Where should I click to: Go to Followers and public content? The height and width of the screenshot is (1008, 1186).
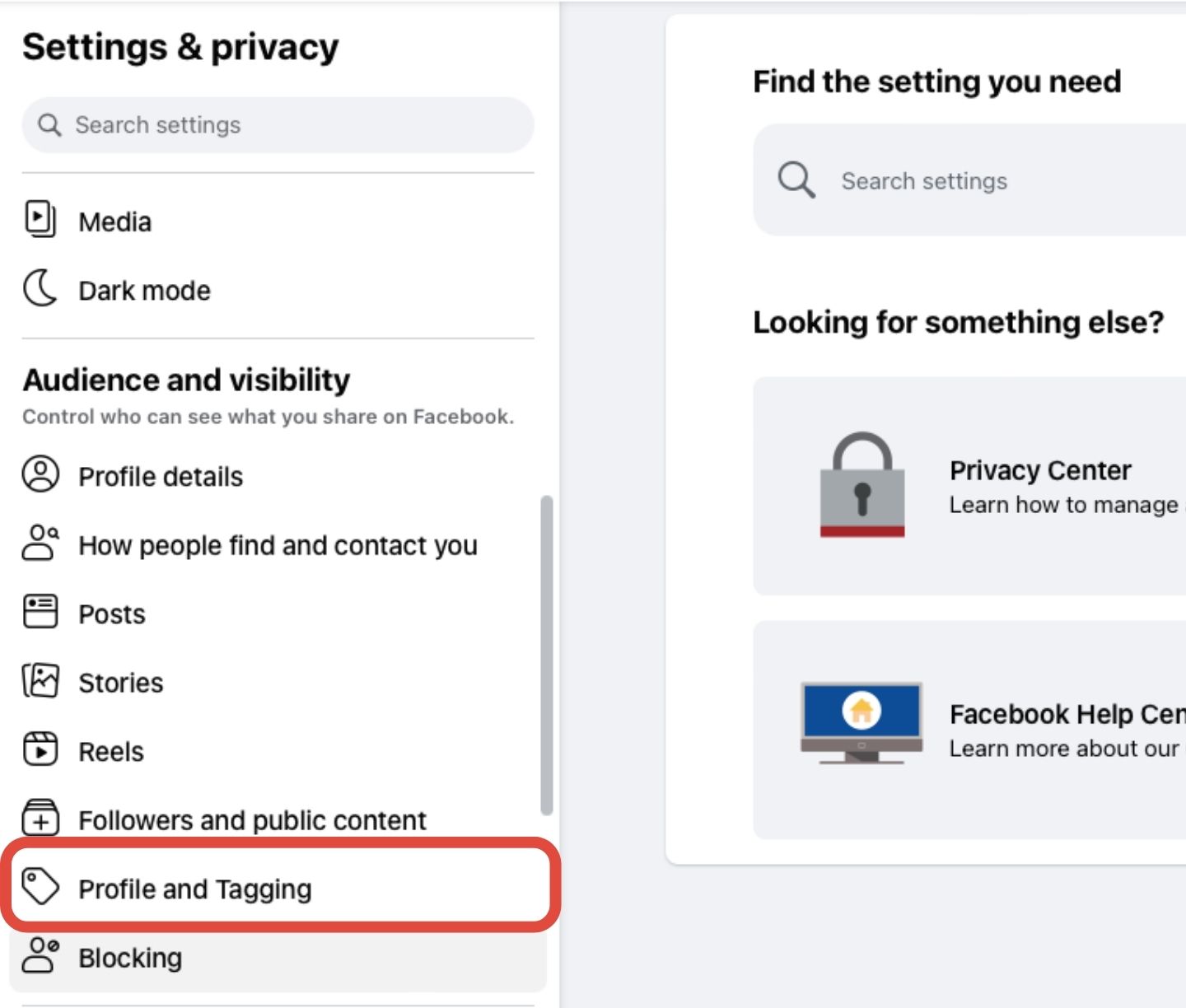tap(252, 820)
